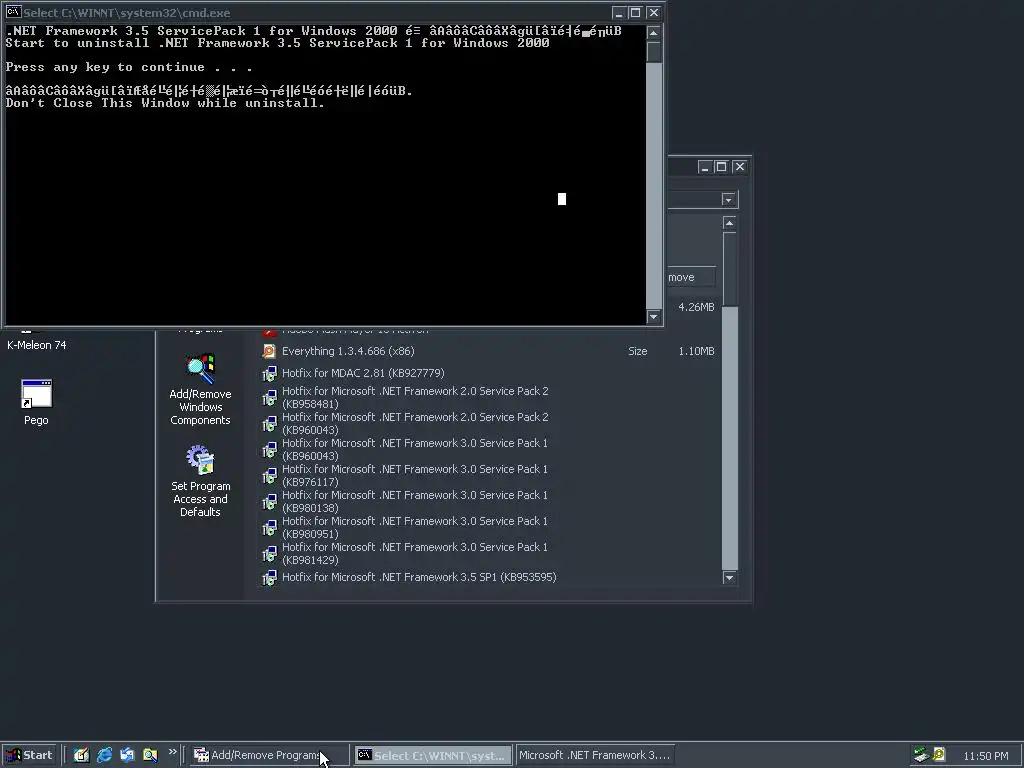Click the Everything 1.3.4.686 program icon
Image resolution: width=1024 pixels, height=768 pixels.
[269, 351]
